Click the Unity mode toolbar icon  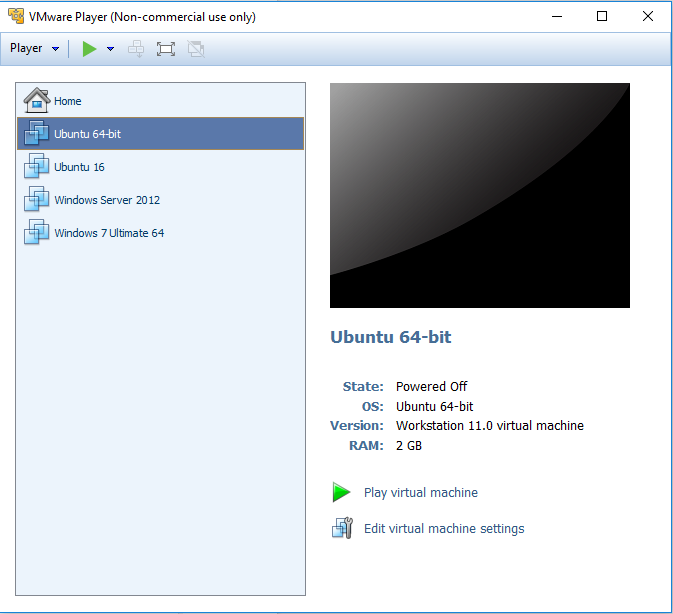click(196, 49)
